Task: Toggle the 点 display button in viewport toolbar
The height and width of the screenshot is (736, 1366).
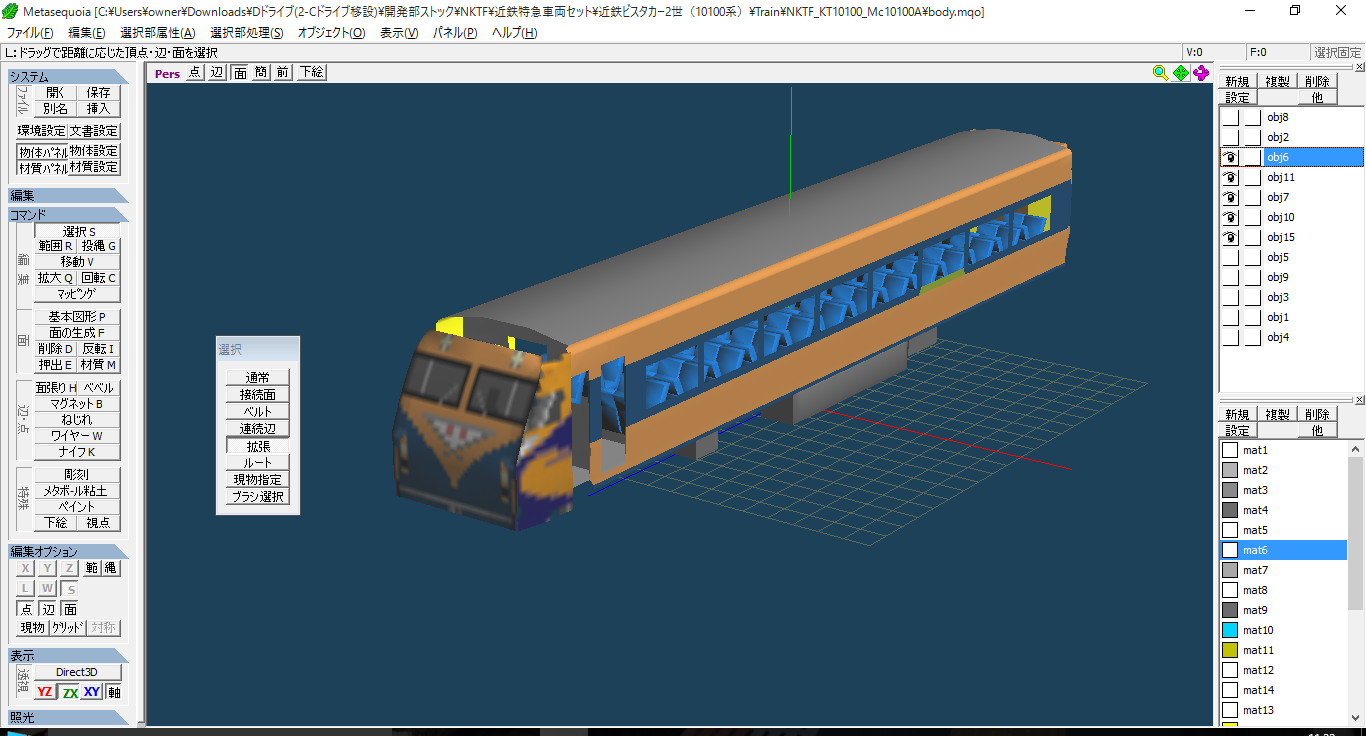Action: point(195,73)
